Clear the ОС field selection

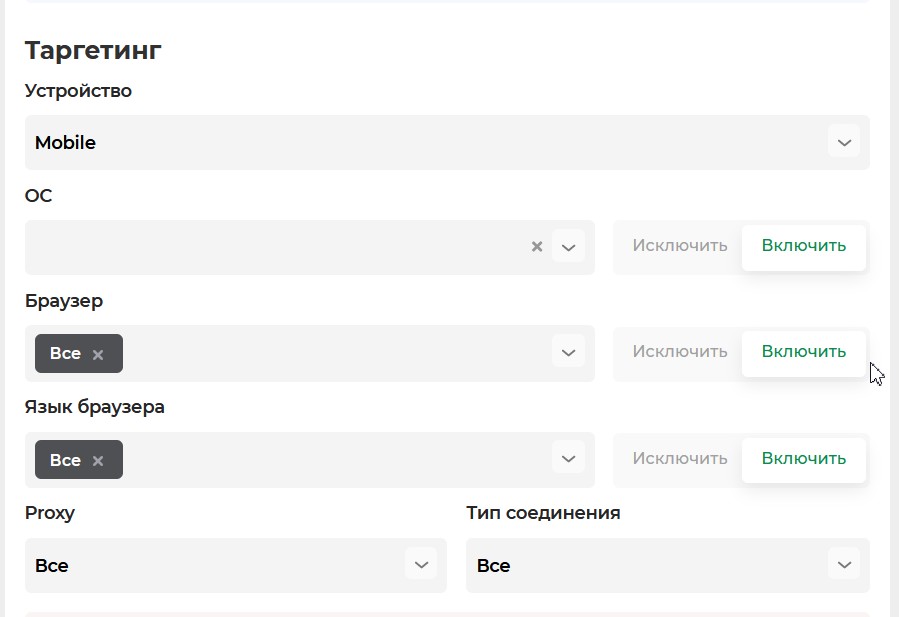(537, 247)
